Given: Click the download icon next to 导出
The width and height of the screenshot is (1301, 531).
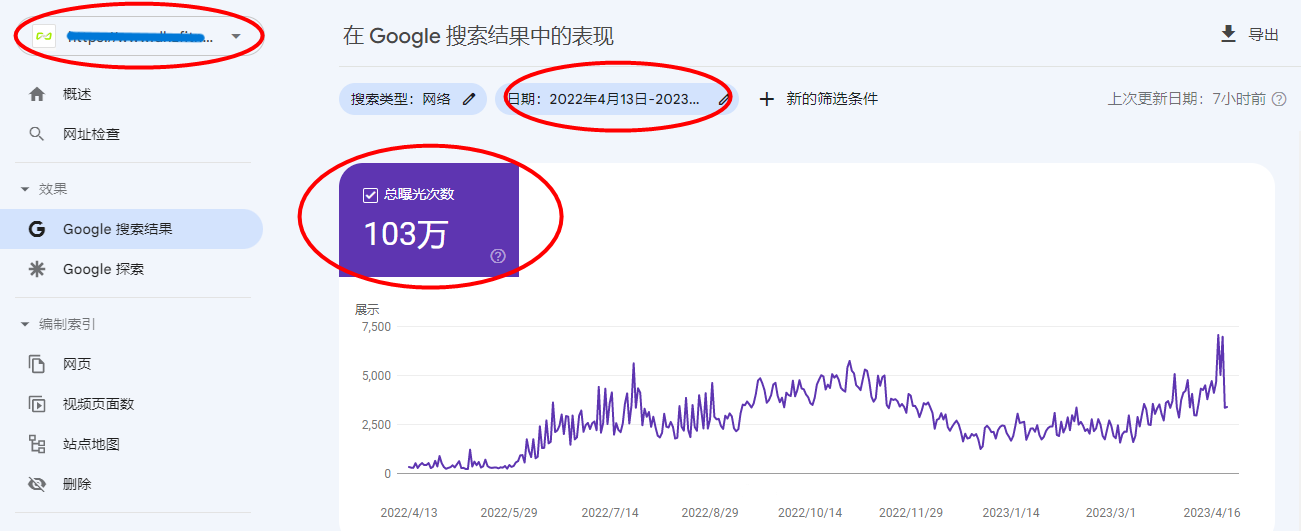Looking at the screenshot, I should pos(1229,34).
